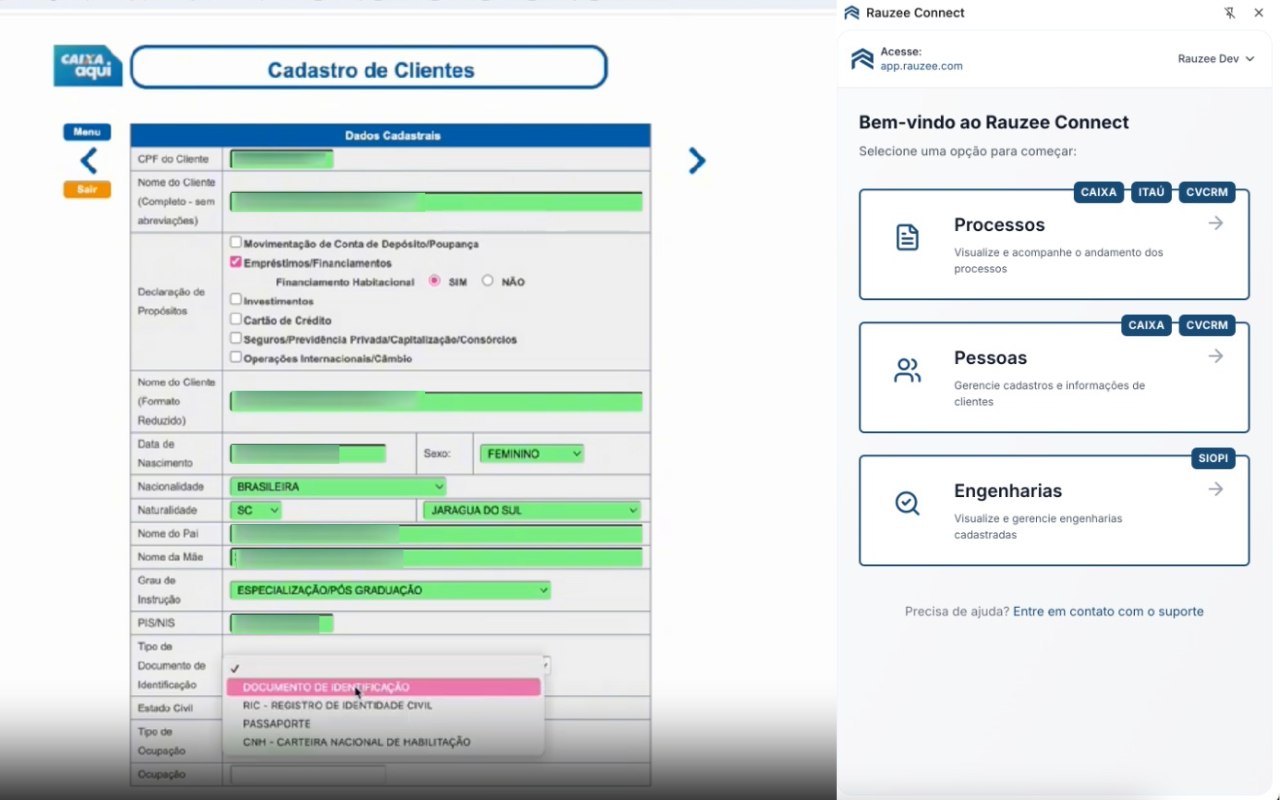This screenshot has width=1280, height=800.
Task: Uncheck Empréstimos/Financiamentos checkbox
Action: pyautogui.click(x=236, y=262)
